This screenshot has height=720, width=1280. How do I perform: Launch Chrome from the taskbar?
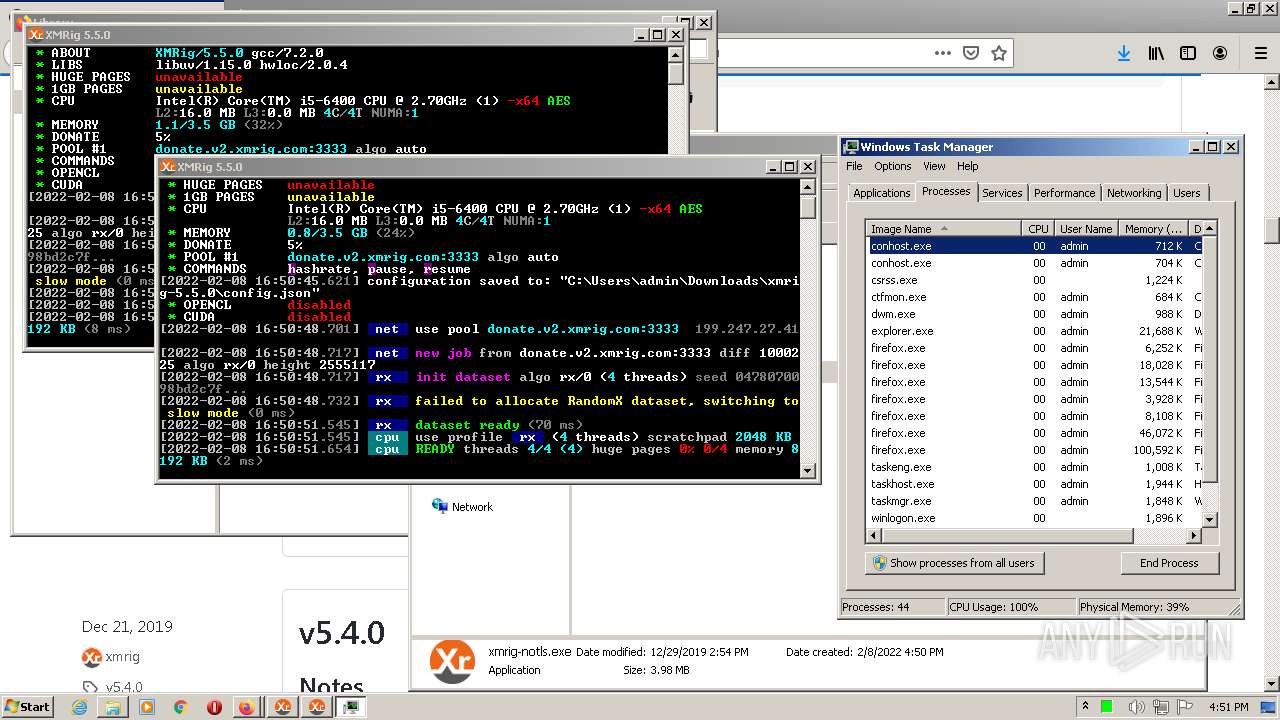180,707
